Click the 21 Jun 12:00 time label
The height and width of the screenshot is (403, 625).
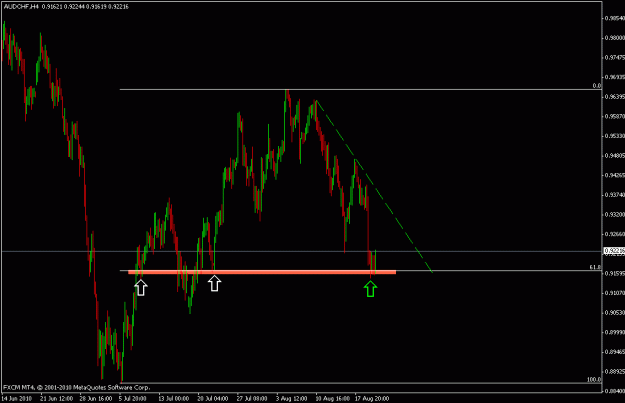(57, 398)
